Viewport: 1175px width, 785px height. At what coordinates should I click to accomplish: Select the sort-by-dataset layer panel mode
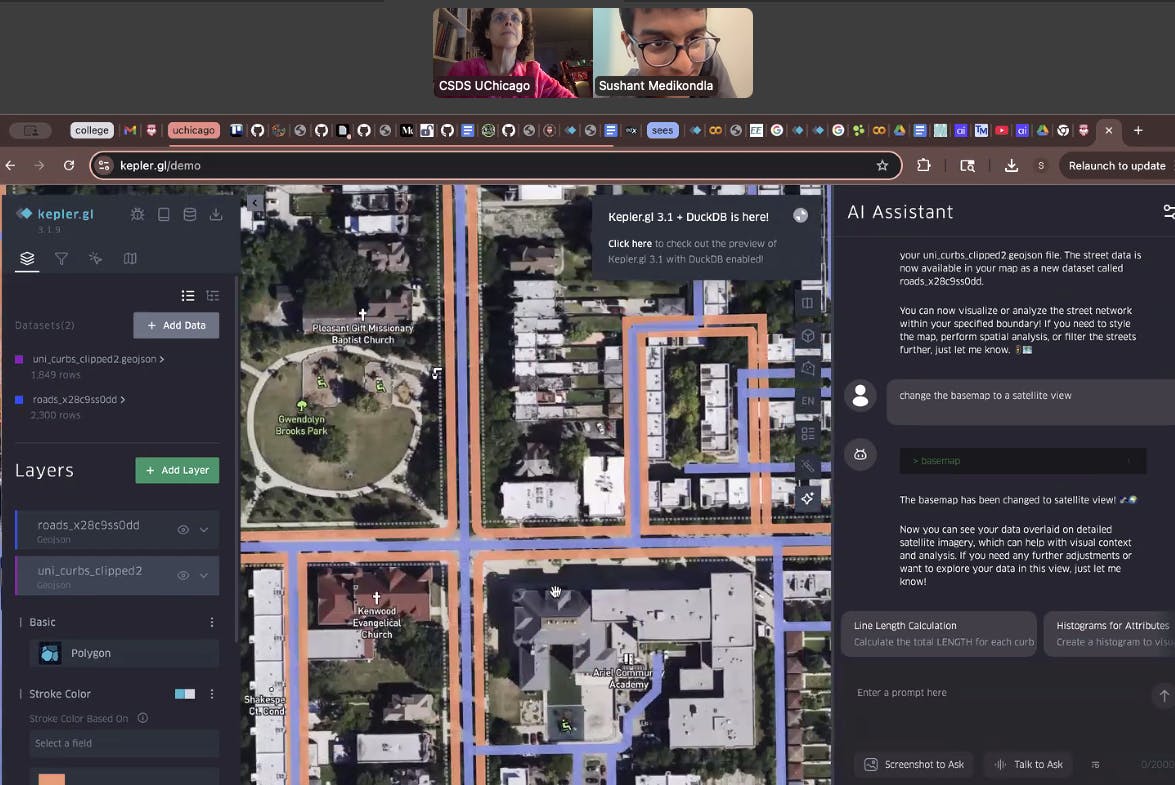[x=213, y=296]
